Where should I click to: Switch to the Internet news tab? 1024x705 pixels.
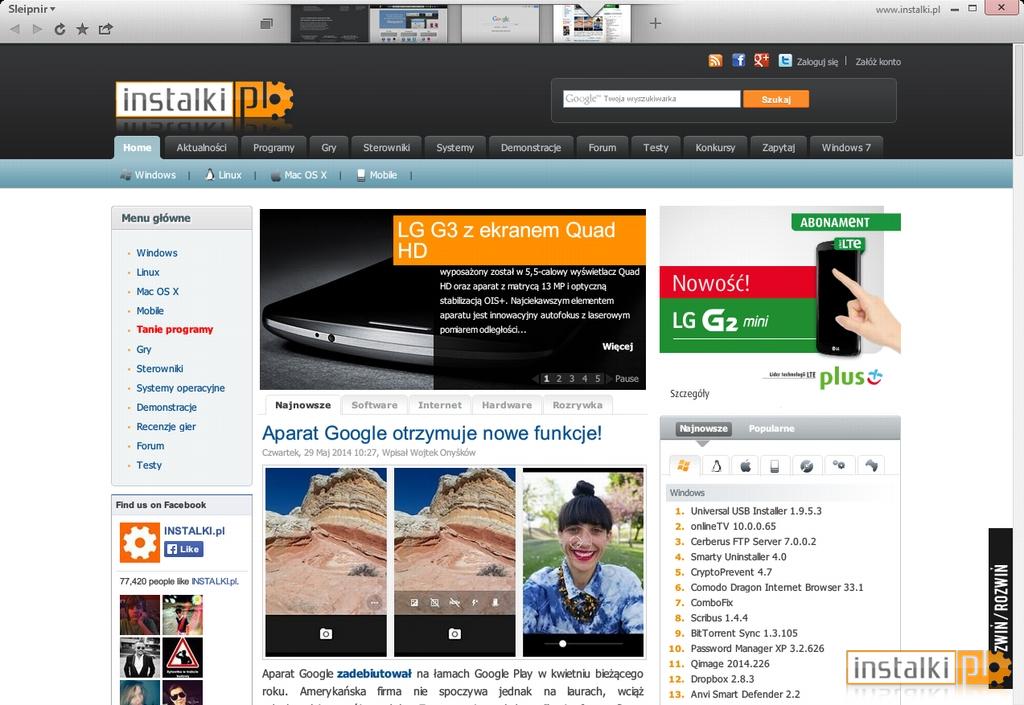[440, 405]
